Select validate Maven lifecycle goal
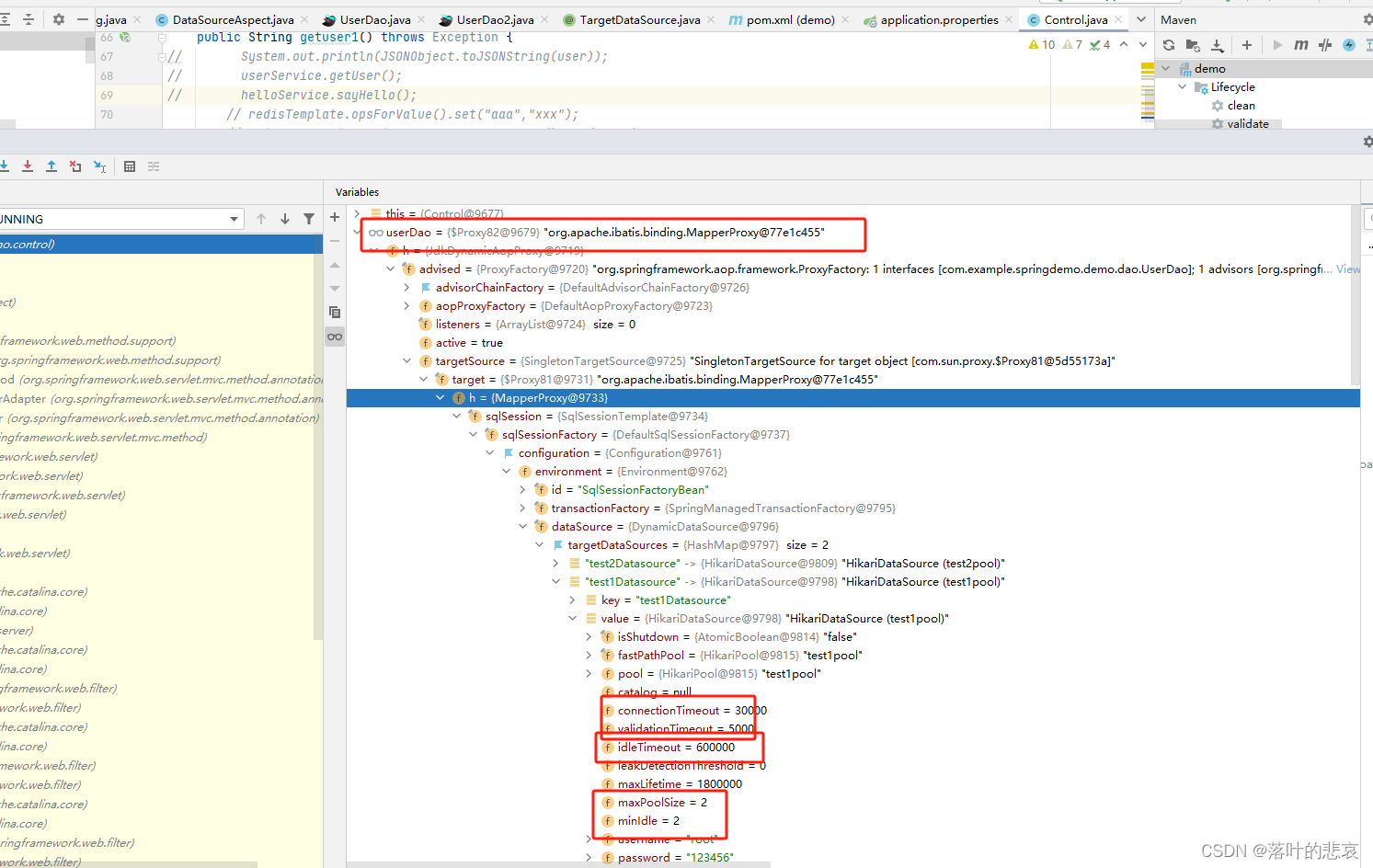This screenshot has height=868, width=1373. [x=1248, y=123]
